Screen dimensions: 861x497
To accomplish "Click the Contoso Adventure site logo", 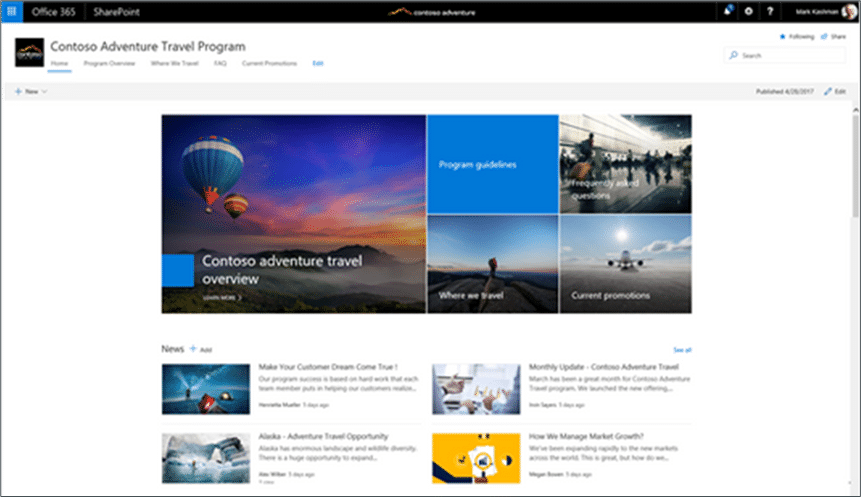I will [x=29, y=53].
